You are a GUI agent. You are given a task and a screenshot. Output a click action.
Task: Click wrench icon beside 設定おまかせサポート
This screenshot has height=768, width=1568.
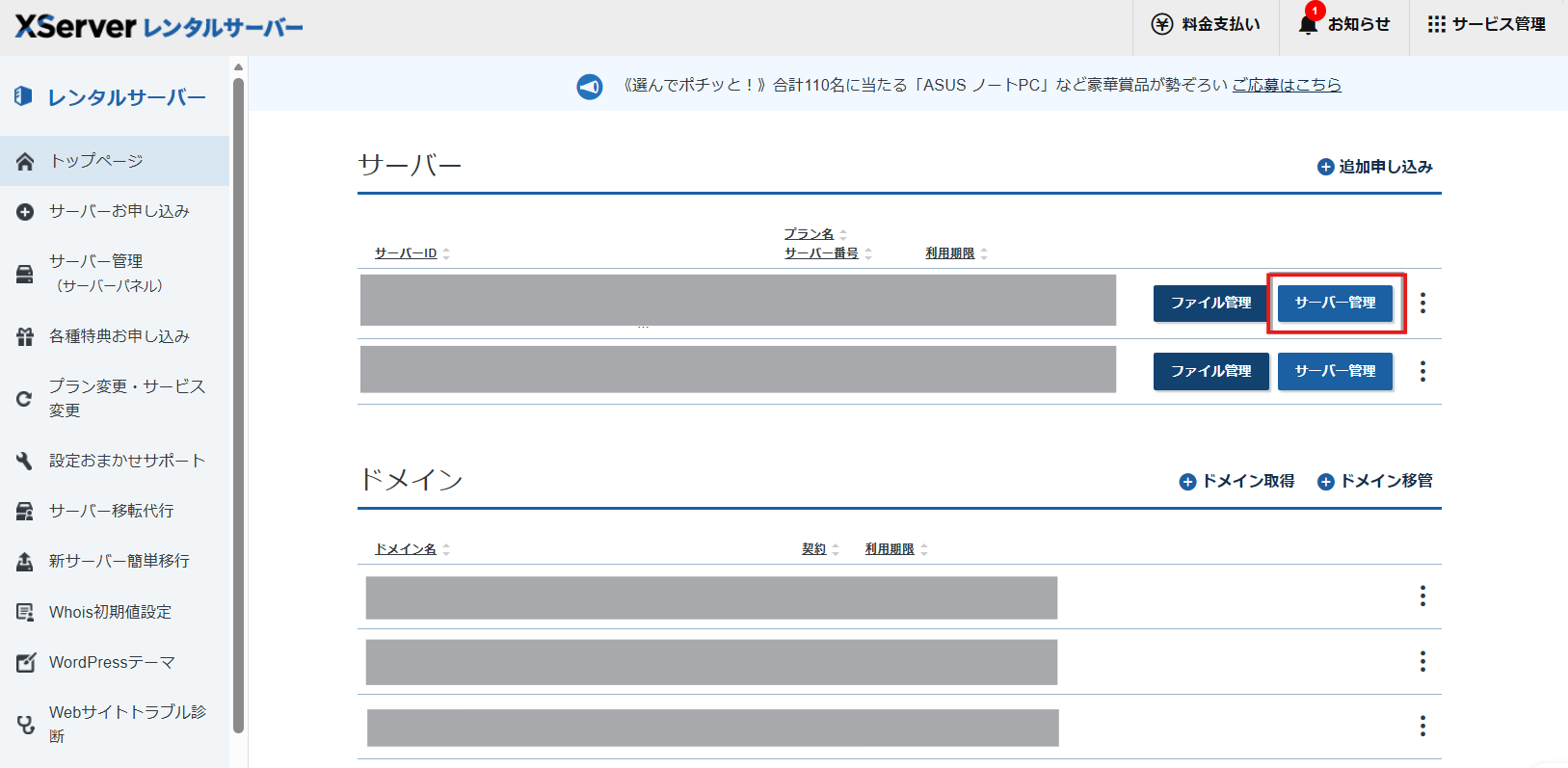[x=25, y=461]
